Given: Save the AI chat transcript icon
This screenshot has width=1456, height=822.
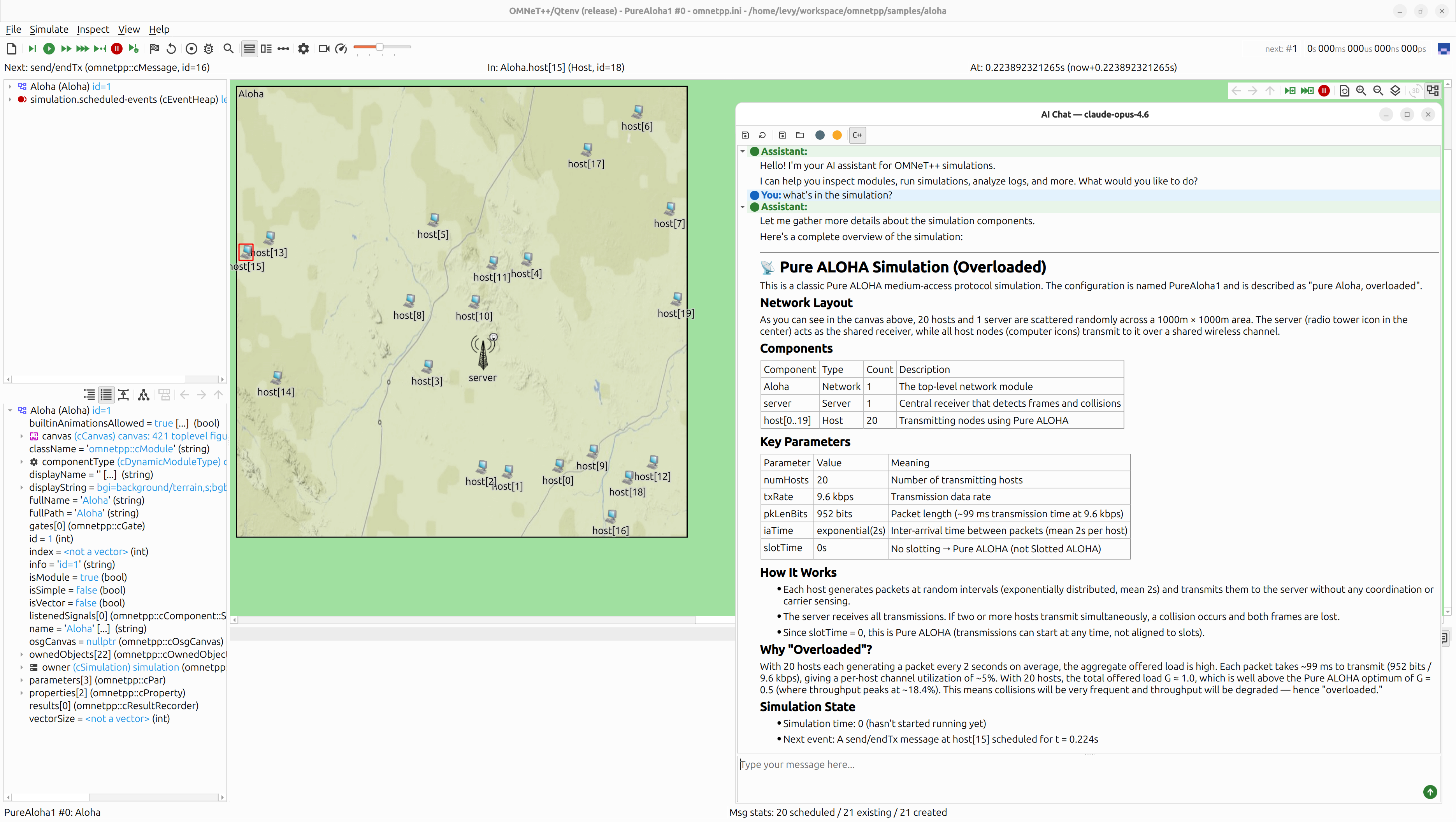Looking at the screenshot, I should [746, 135].
